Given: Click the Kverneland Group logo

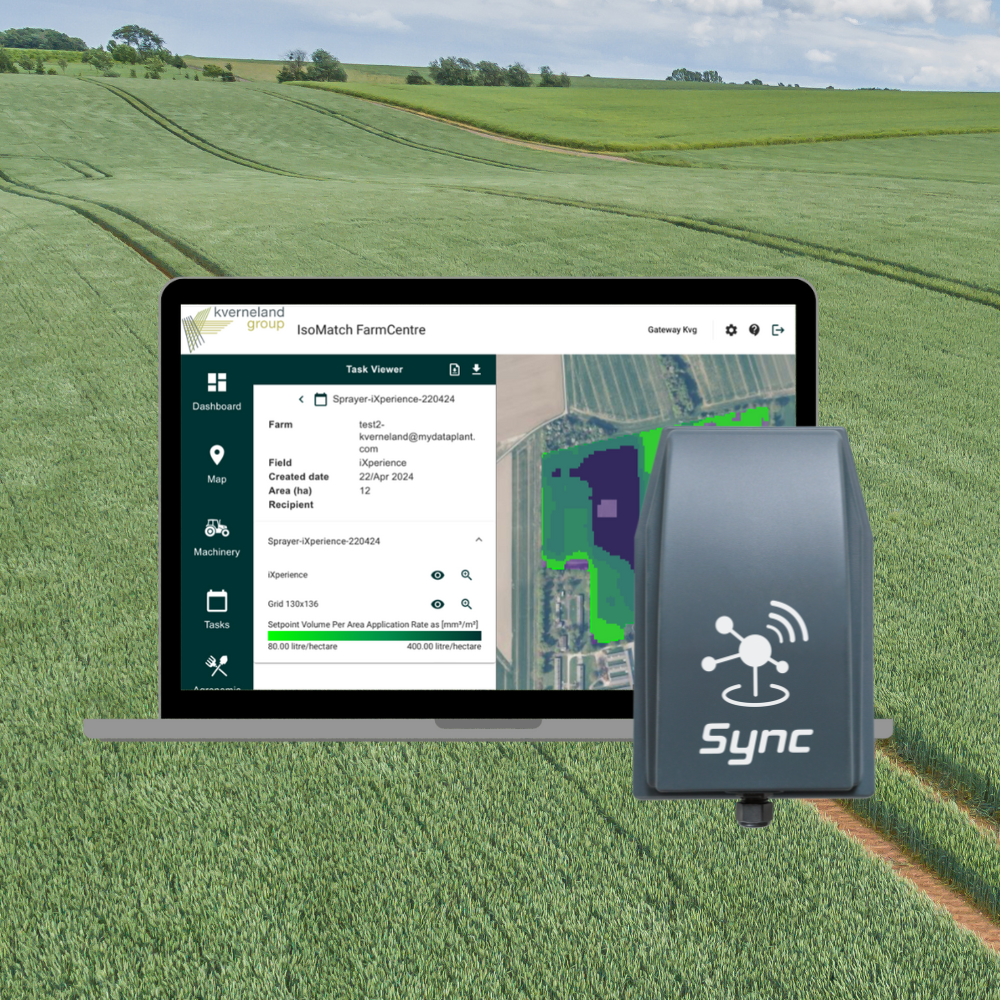Looking at the screenshot, I should pos(233,328).
